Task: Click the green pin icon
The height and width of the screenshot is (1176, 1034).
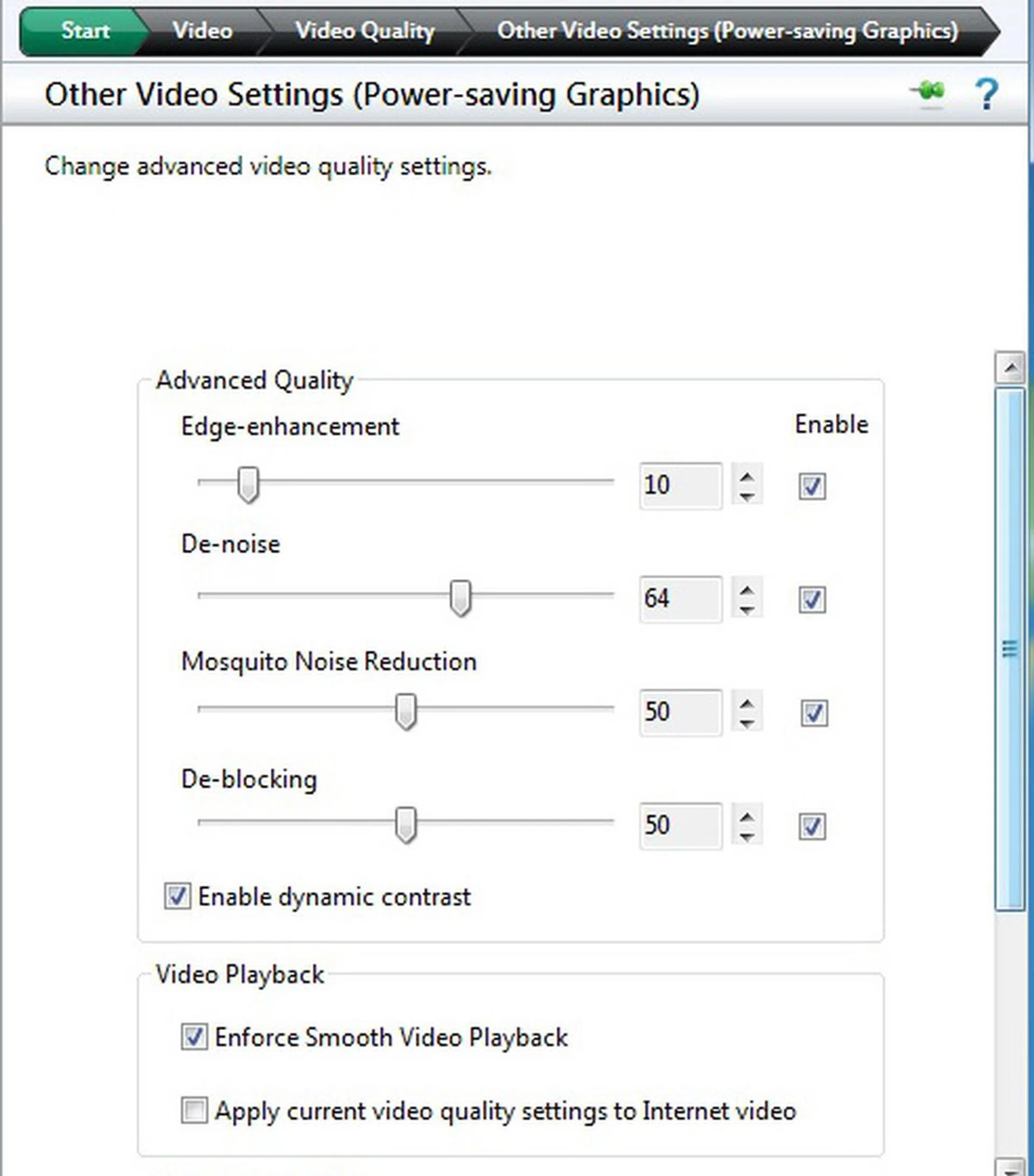Action: click(x=927, y=93)
